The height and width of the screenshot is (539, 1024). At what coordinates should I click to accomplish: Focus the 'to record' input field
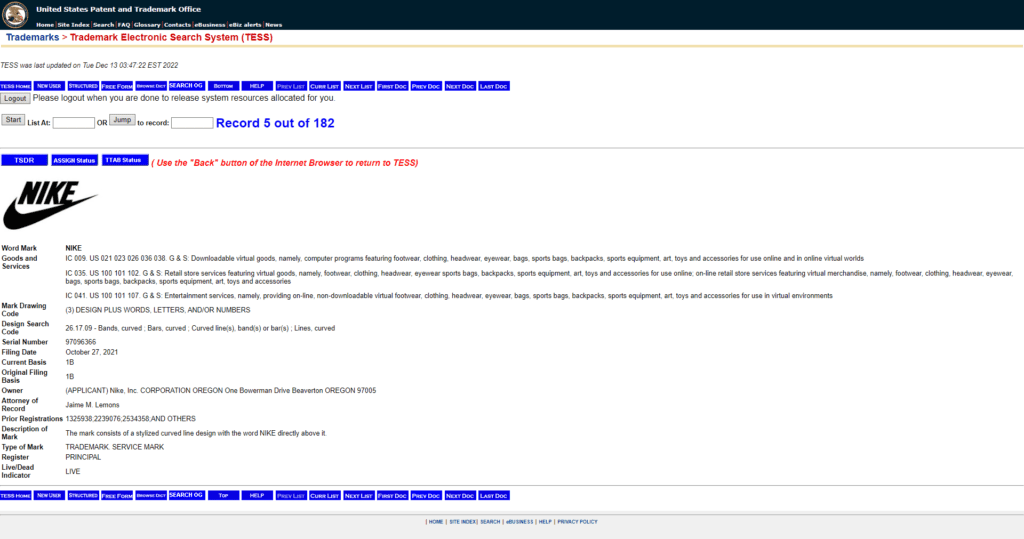(x=192, y=123)
